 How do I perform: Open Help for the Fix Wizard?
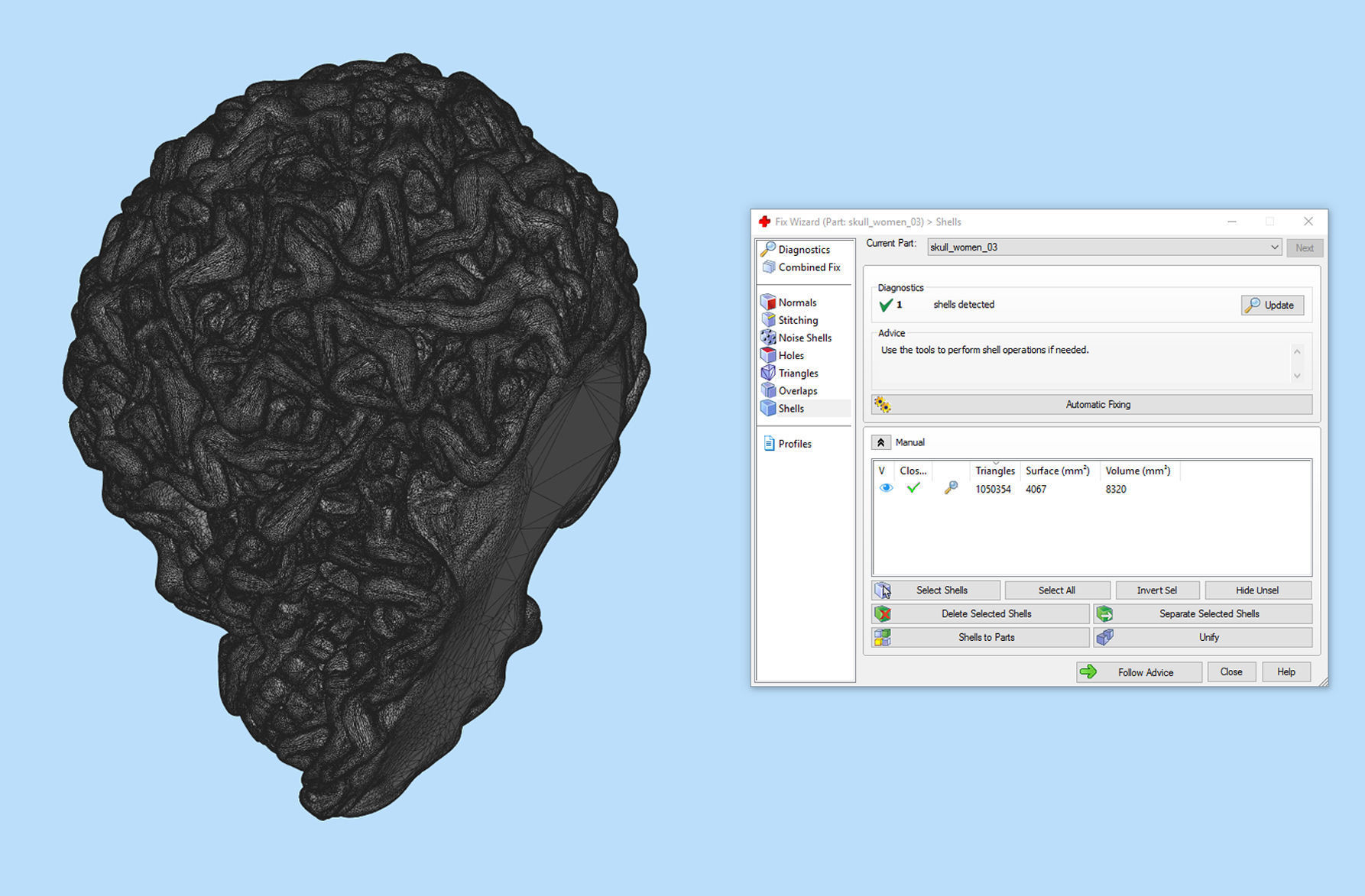[x=1286, y=672]
